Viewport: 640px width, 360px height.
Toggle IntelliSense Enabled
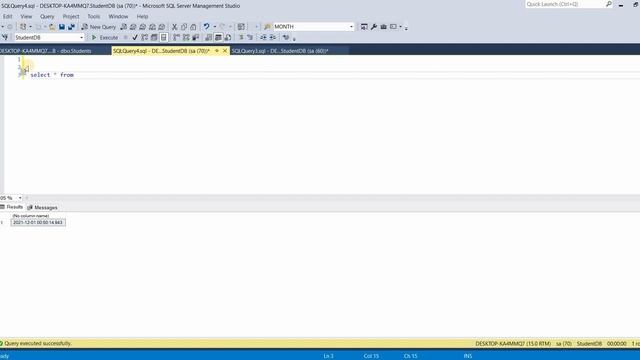[x=164, y=38]
